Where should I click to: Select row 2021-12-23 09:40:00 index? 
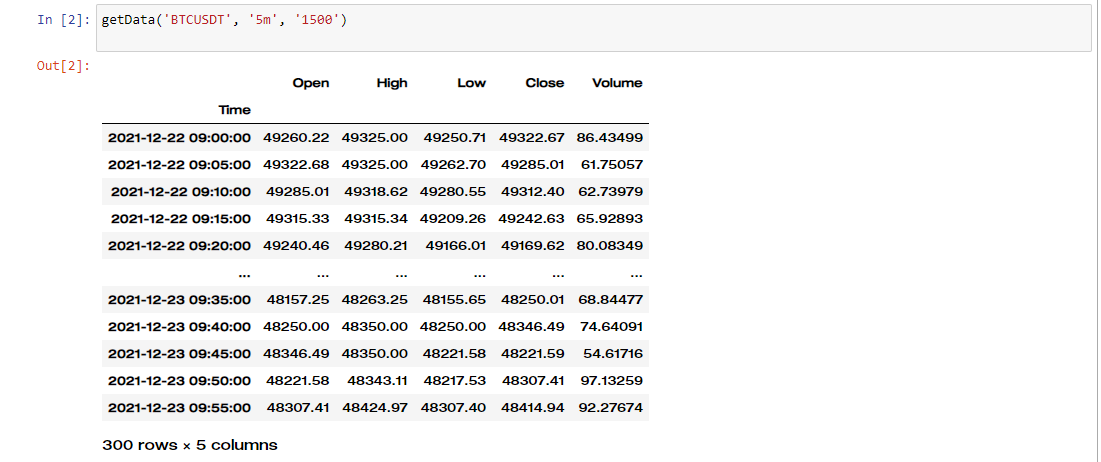pos(179,326)
